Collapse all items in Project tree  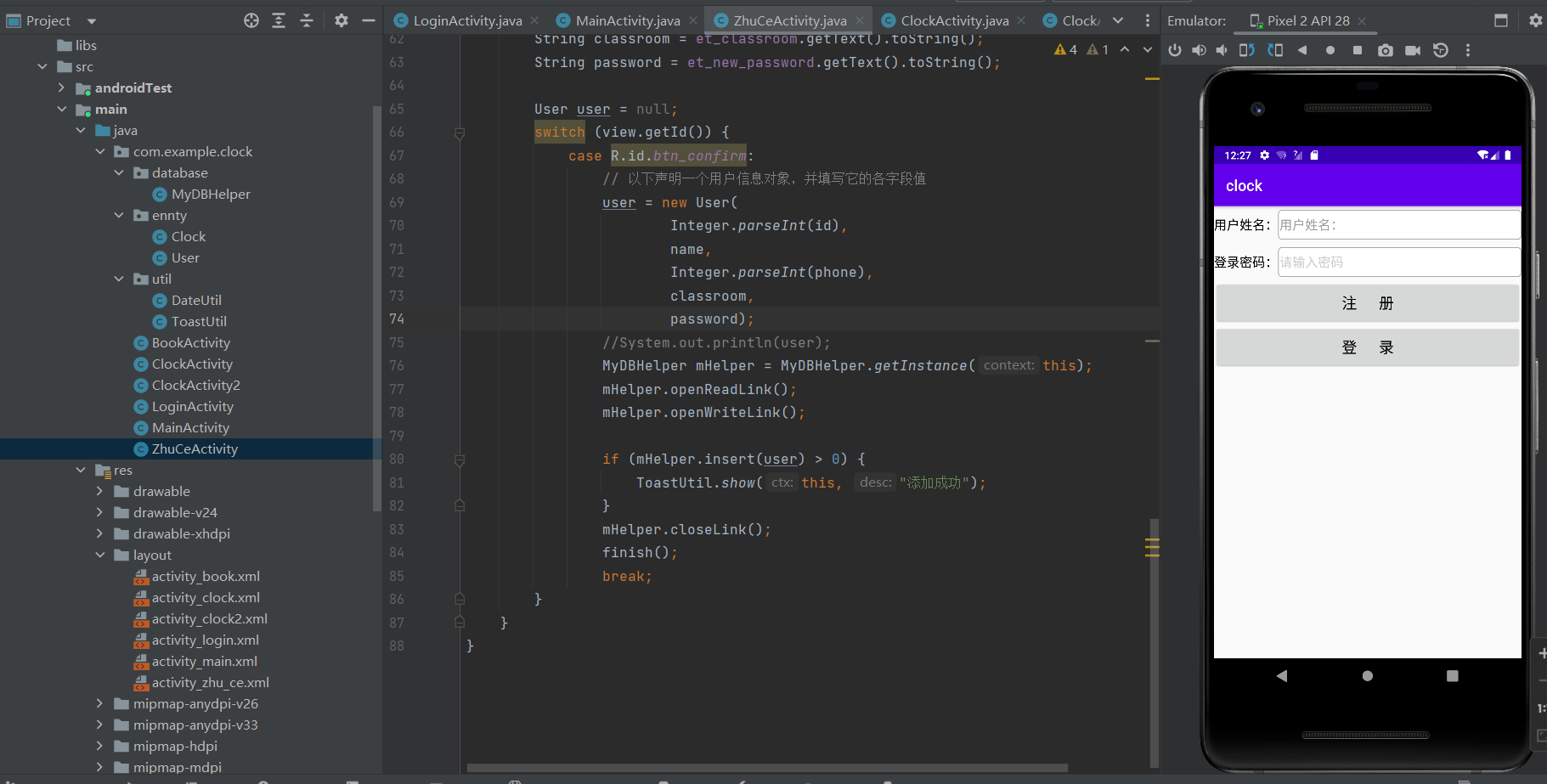(x=307, y=20)
